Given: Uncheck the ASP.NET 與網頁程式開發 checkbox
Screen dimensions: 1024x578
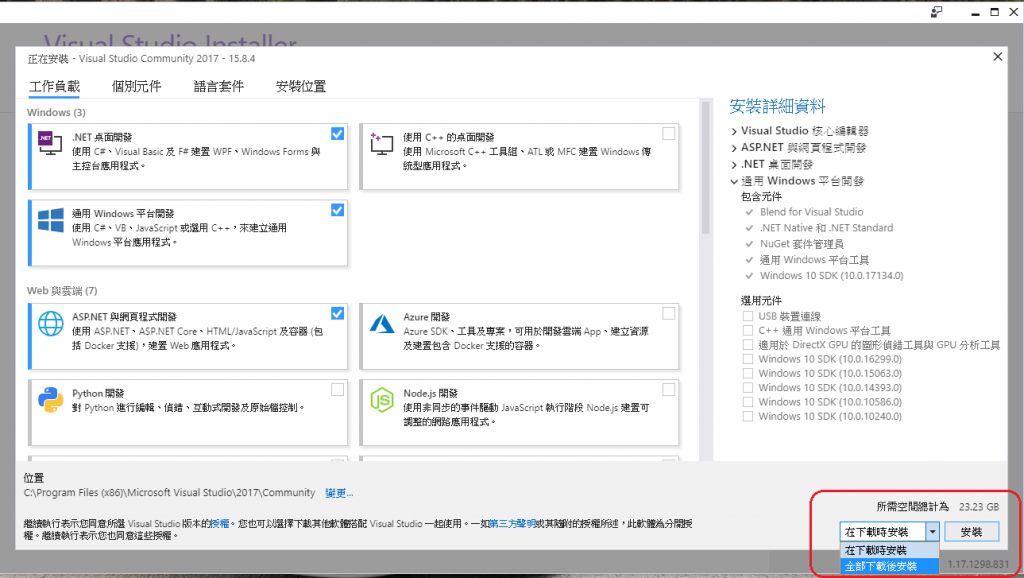Looking at the screenshot, I should click(337, 313).
